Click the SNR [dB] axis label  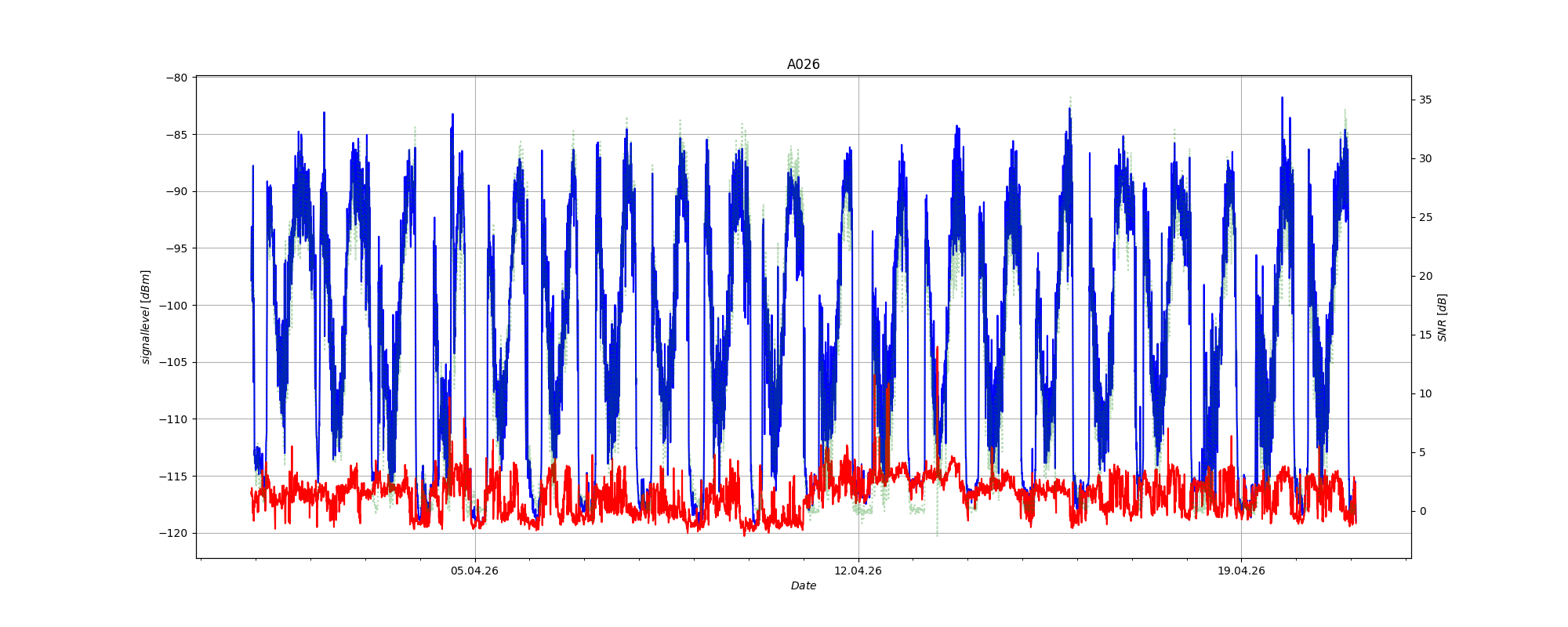(x=1442, y=317)
